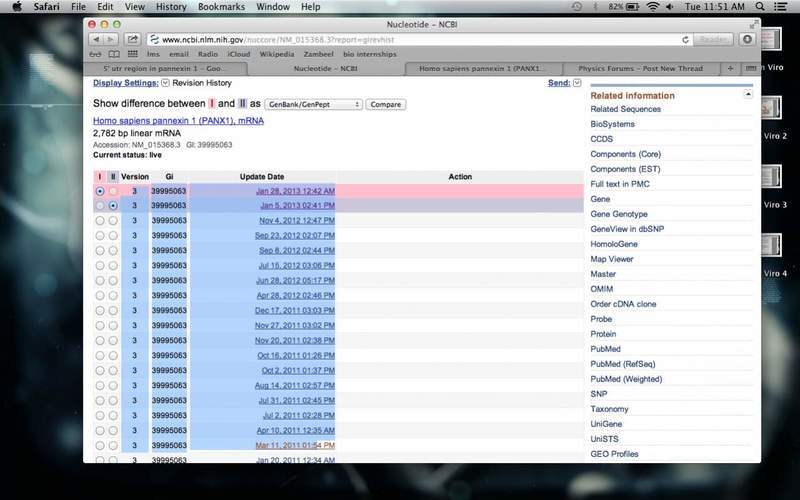Select column I radio for Apr 28, 2012 row
The height and width of the screenshot is (500, 800).
click(x=100, y=295)
